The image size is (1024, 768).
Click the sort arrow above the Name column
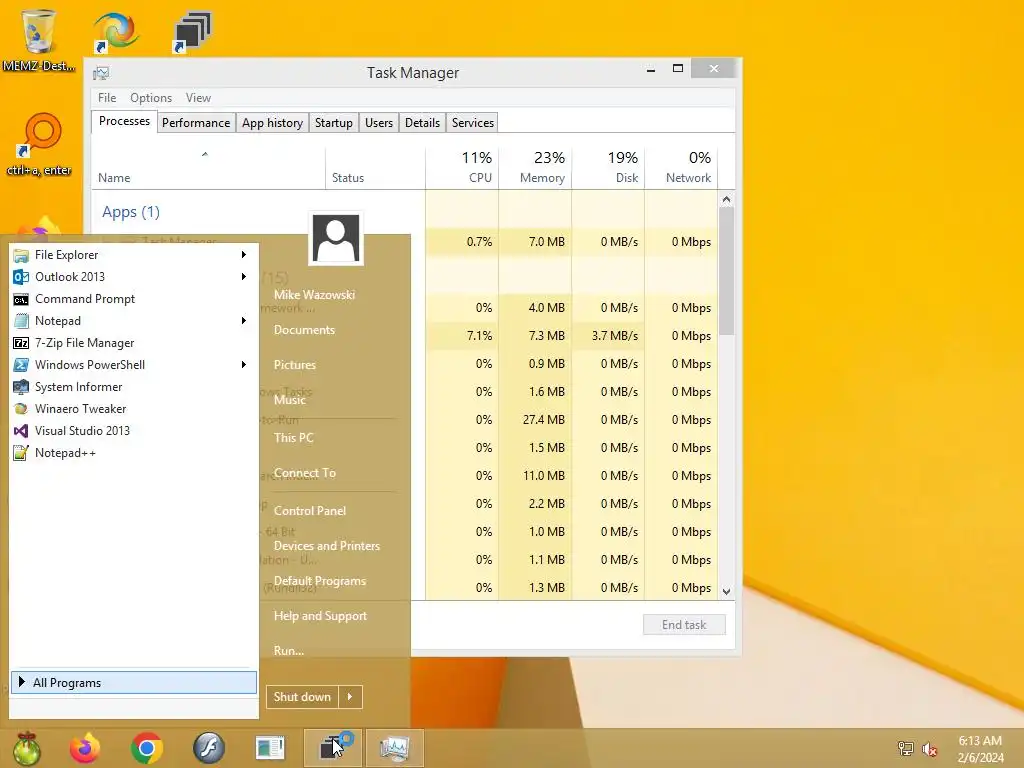coord(204,154)
